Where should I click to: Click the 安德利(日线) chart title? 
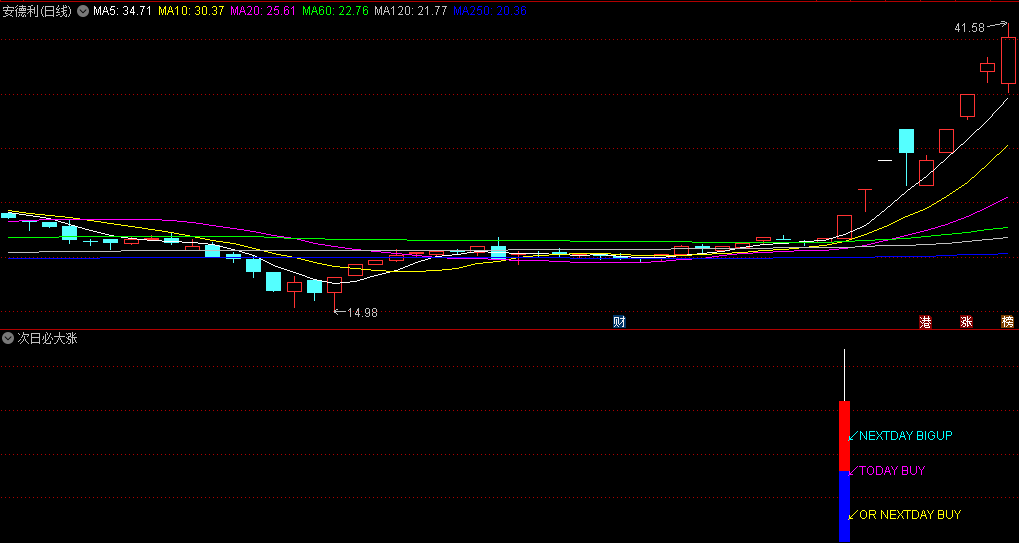pos(38,11)
